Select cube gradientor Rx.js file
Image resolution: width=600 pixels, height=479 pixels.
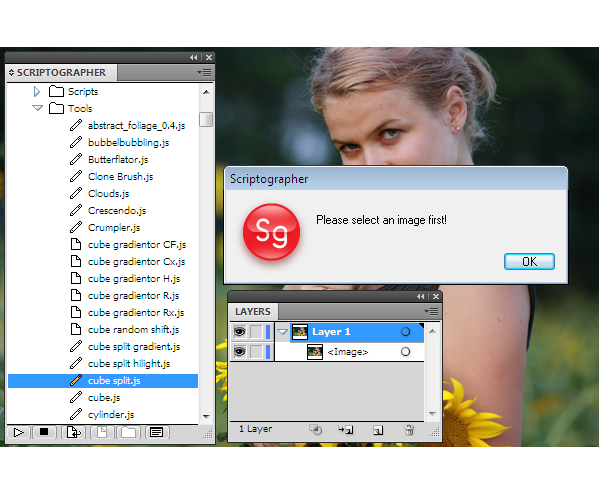click(x=136, y=313)
